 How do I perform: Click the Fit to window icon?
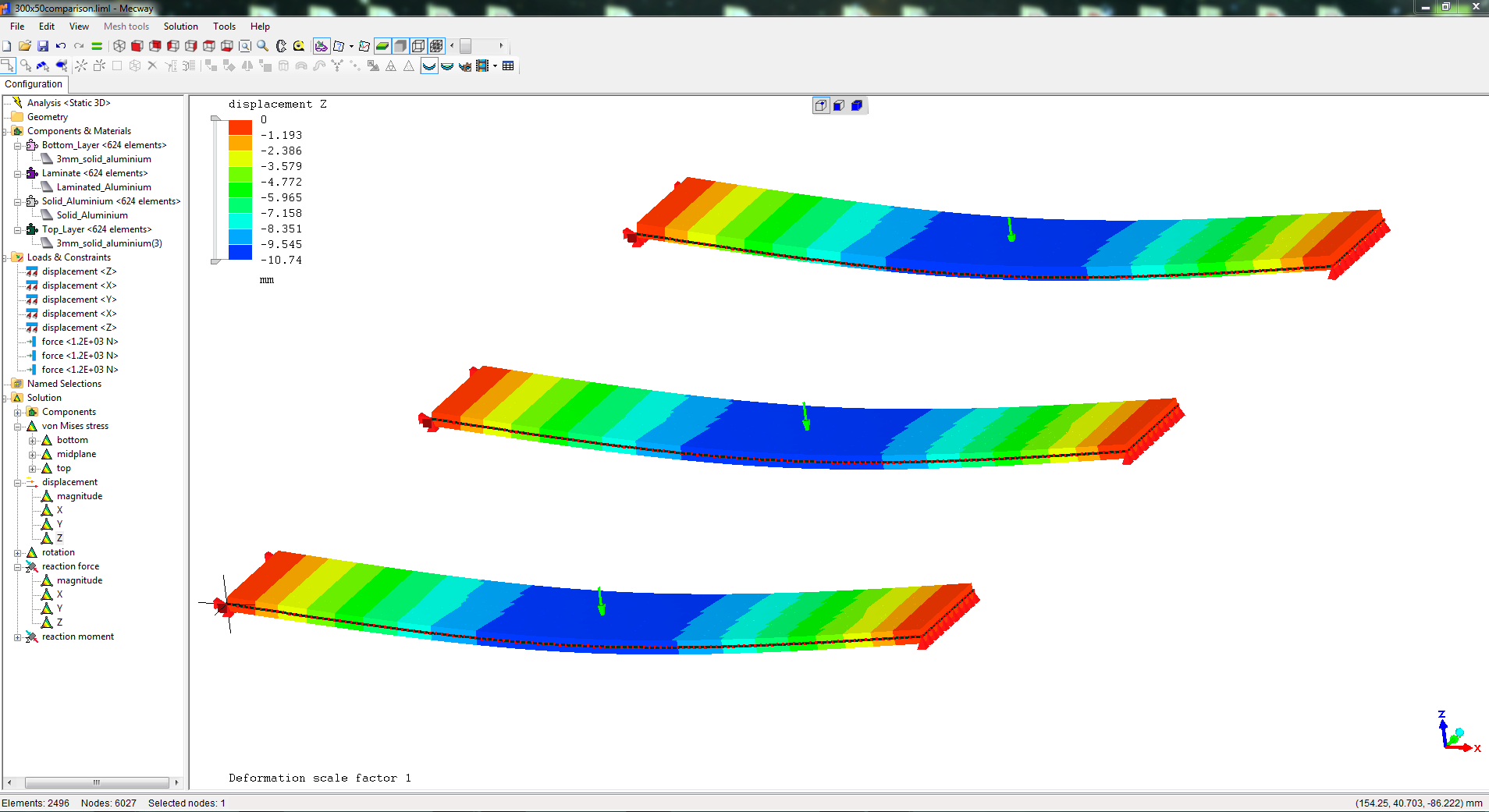pos(245,46)
